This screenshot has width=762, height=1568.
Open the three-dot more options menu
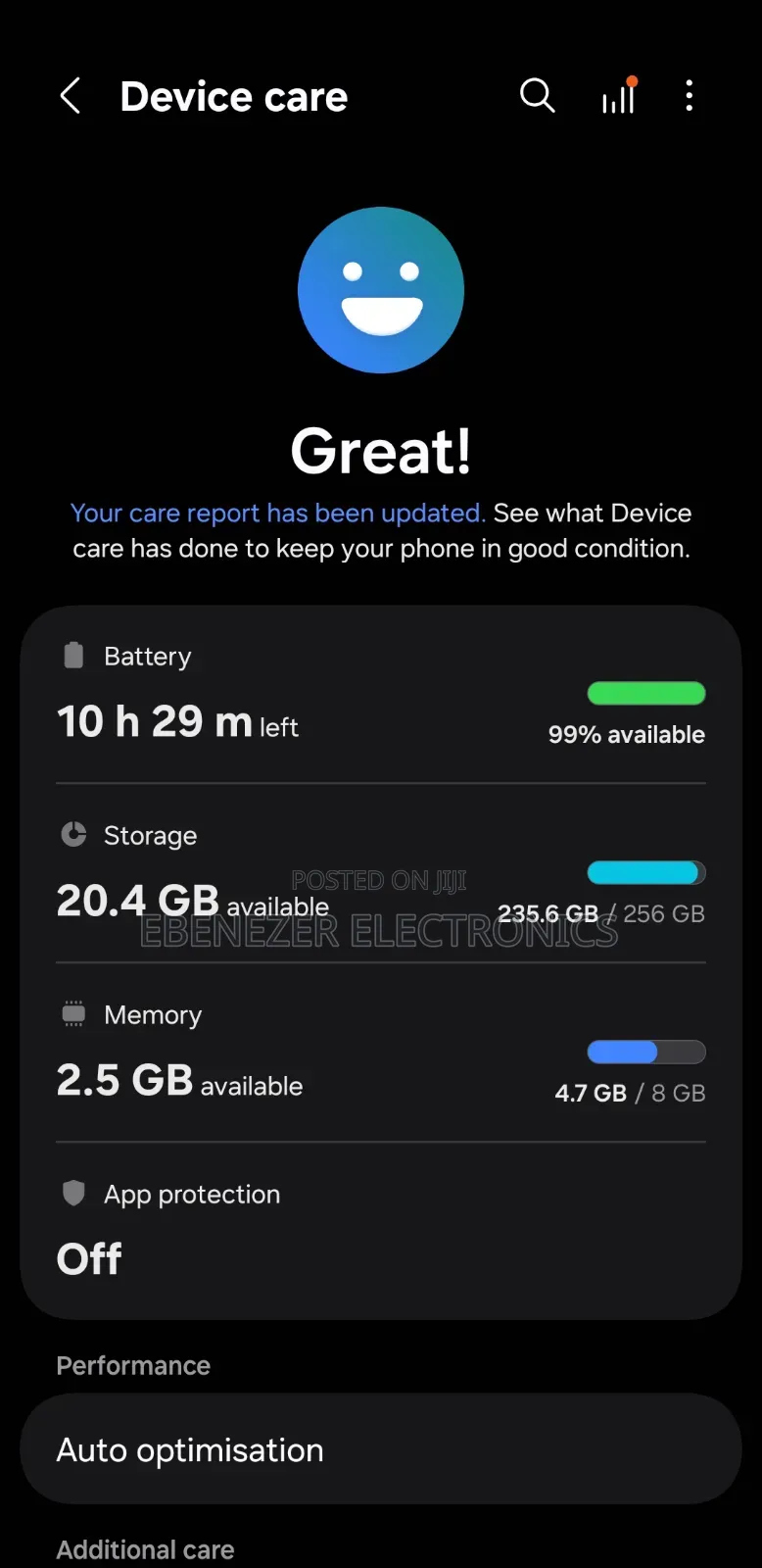tap(690, 96)
